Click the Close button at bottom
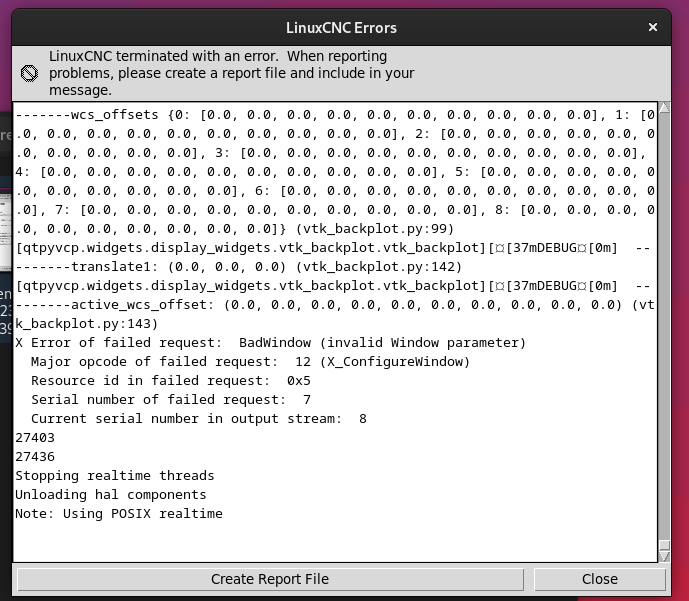Viewport: 689px width, 601px height. point(600,579)
